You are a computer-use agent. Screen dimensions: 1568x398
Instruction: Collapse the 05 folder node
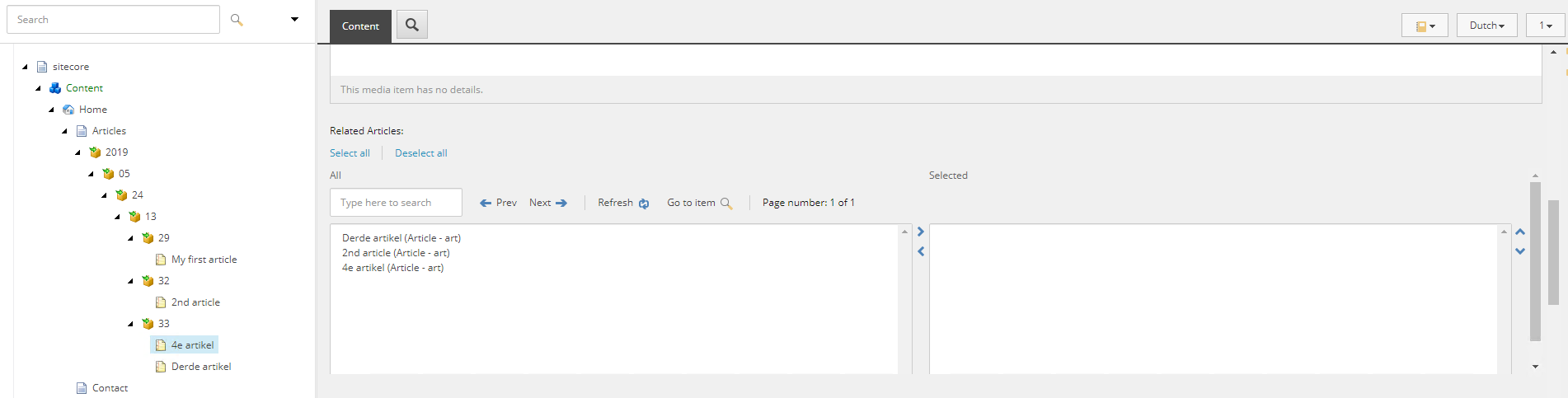point(91,174)
